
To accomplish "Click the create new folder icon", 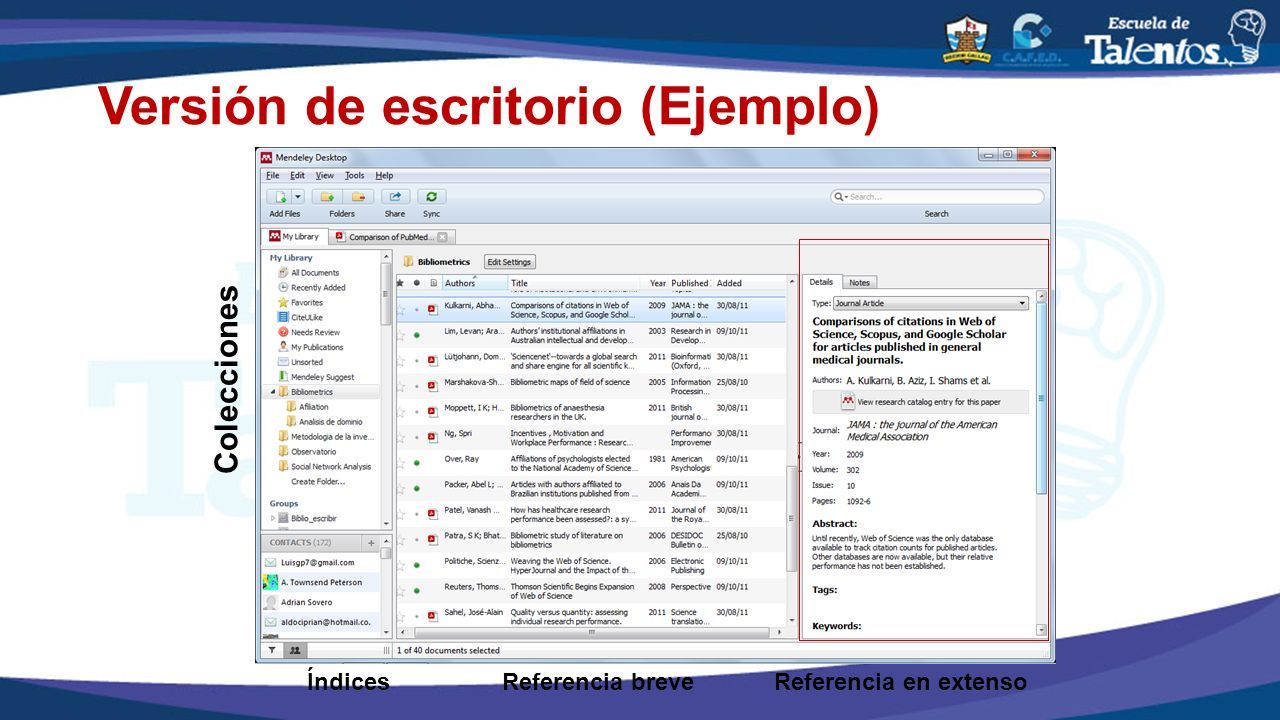I will coord(326,197).
